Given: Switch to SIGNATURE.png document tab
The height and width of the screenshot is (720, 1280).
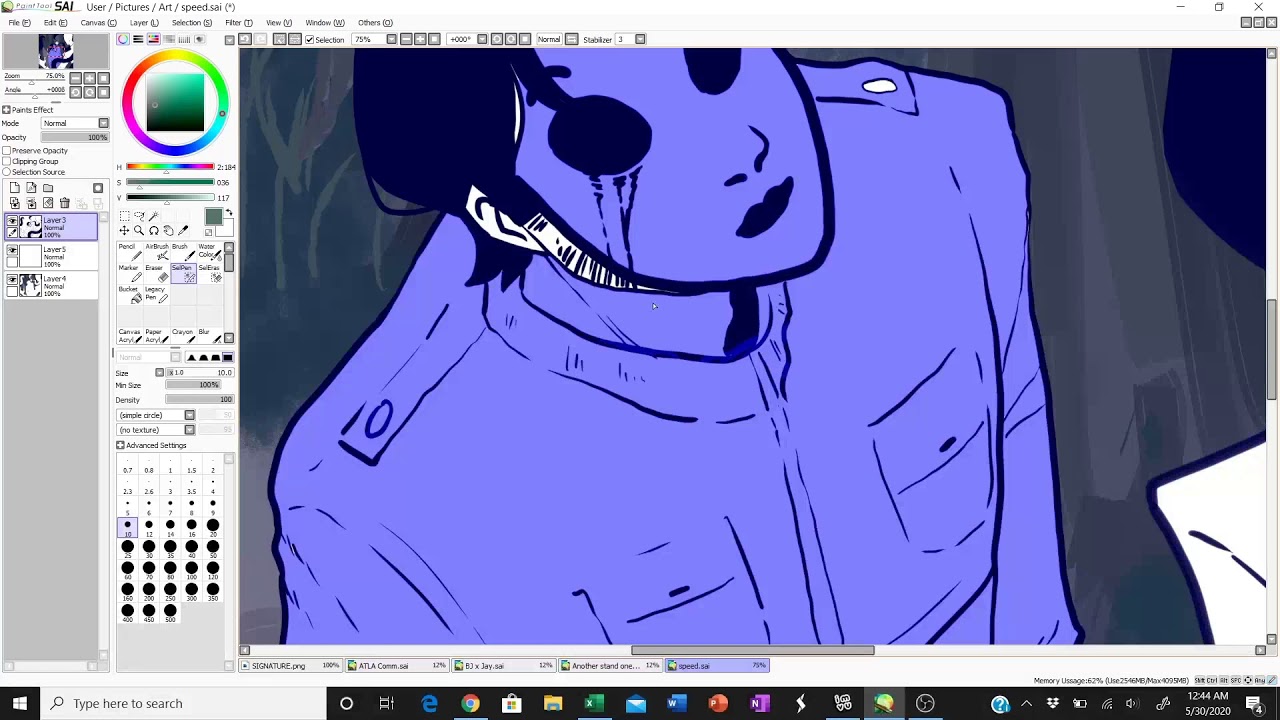Looking at the screenshot, I should coord(290,665).
